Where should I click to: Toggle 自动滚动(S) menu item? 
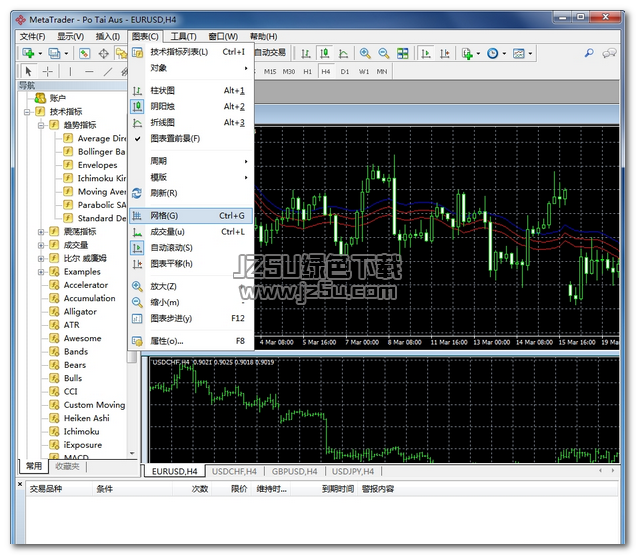(x=191, y=247)
